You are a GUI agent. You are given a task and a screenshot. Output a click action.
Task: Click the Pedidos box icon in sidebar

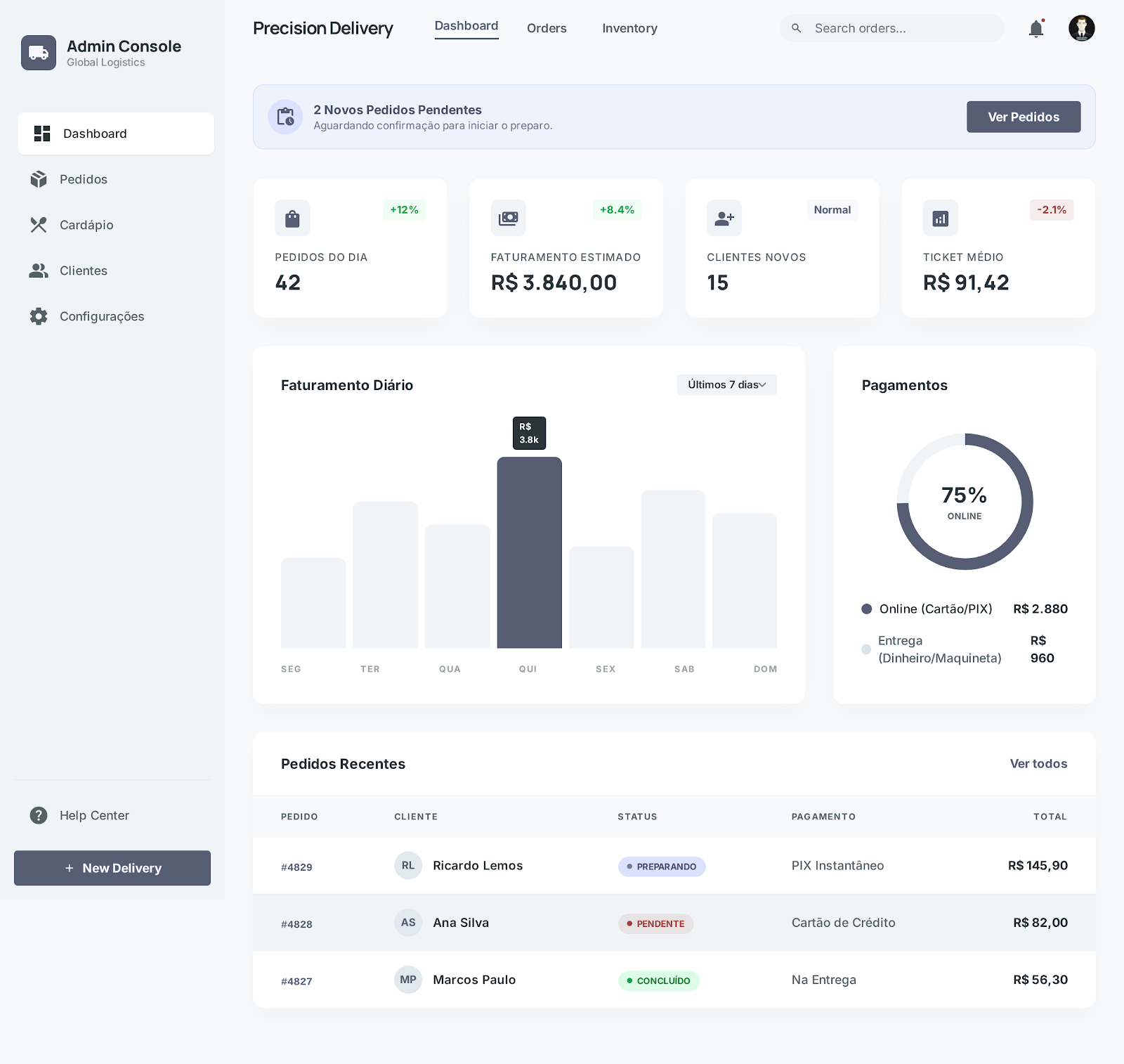tap(39, 179)
